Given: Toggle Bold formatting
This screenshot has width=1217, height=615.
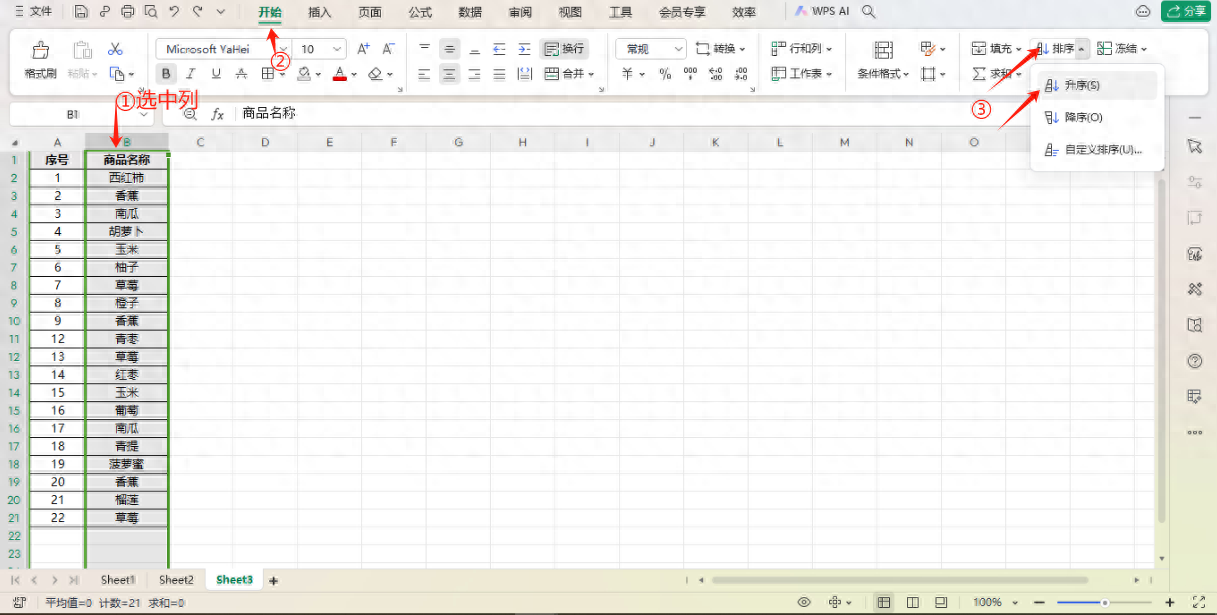Looking at the screenshot, I should coord(166,74).
